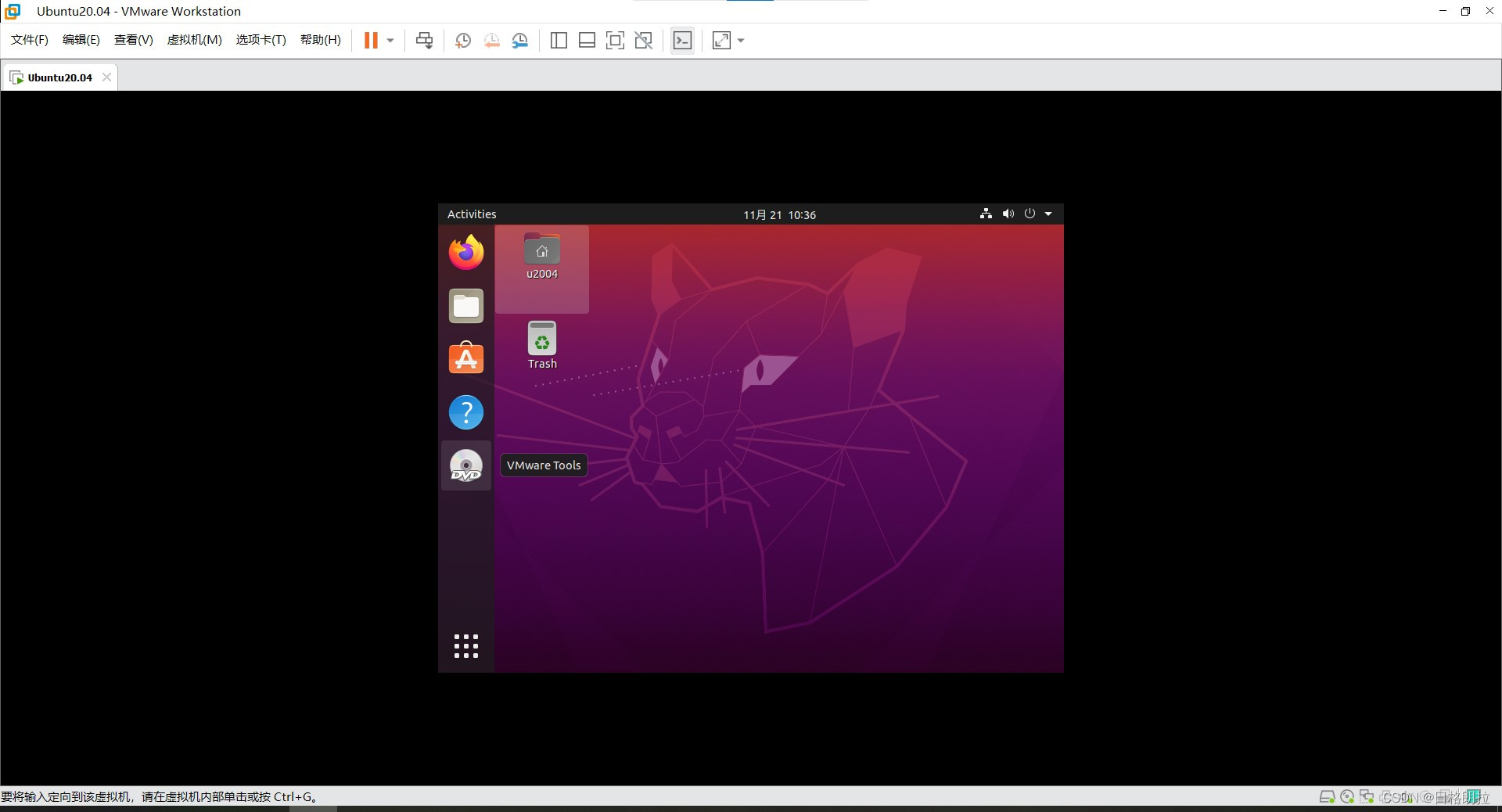The width and height of the screenshot is (1502, 812).
Task: Pause the virtual machine with the orange pause icon
Action: point(371,41)
